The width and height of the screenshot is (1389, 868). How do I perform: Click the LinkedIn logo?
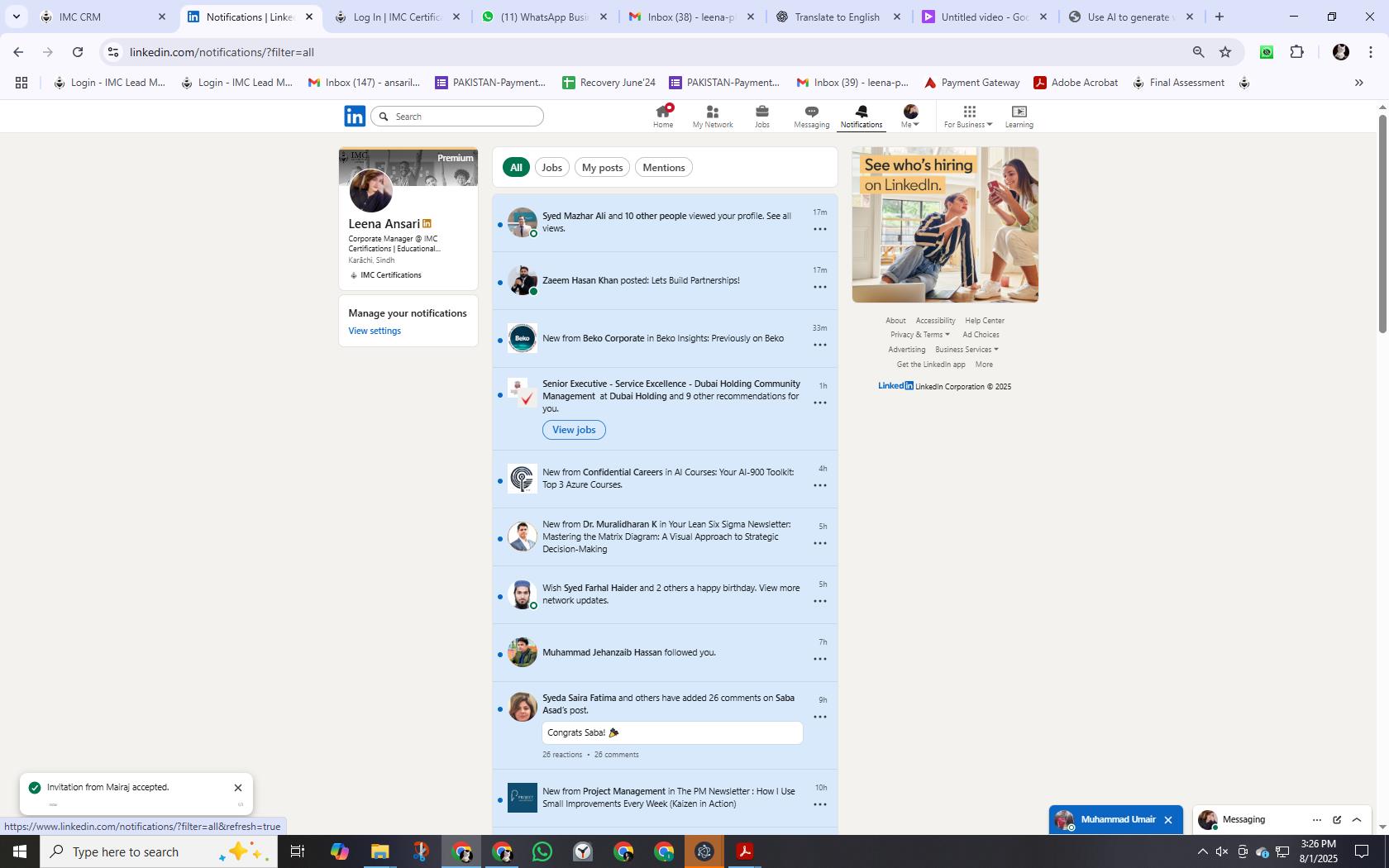tap(355, 117)
